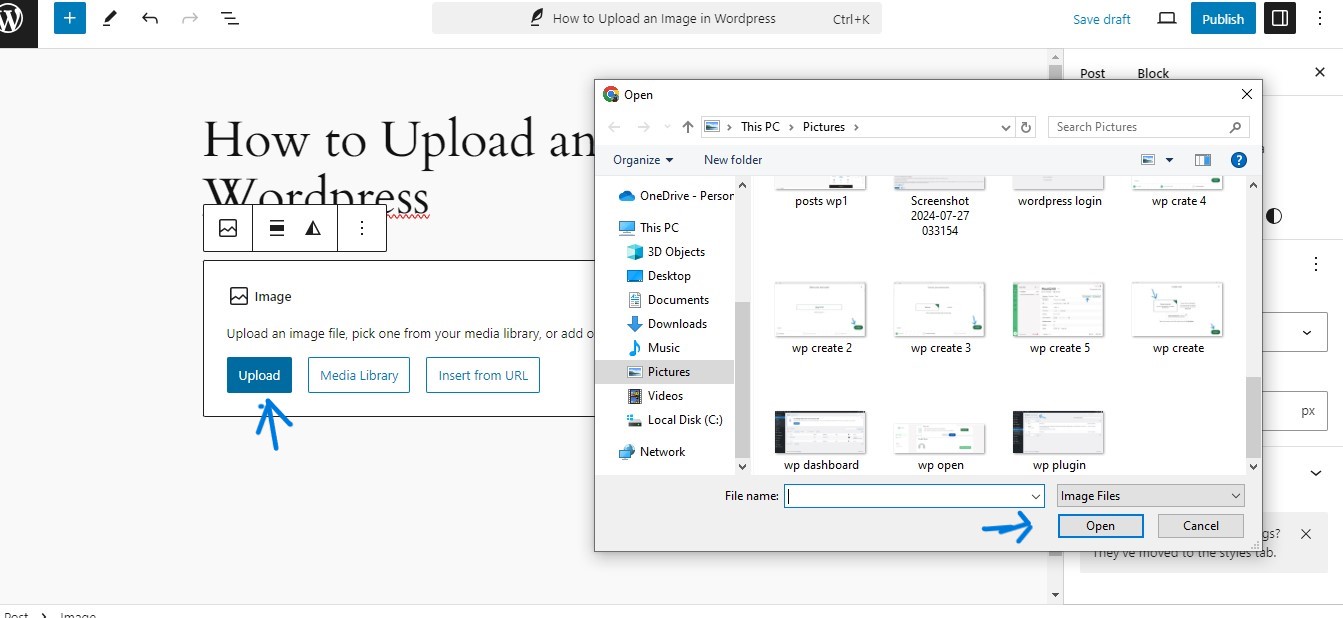This screenshot has width=1343, height=618.
Task: Click the Save draft link
Action: tap(1101, 19)
